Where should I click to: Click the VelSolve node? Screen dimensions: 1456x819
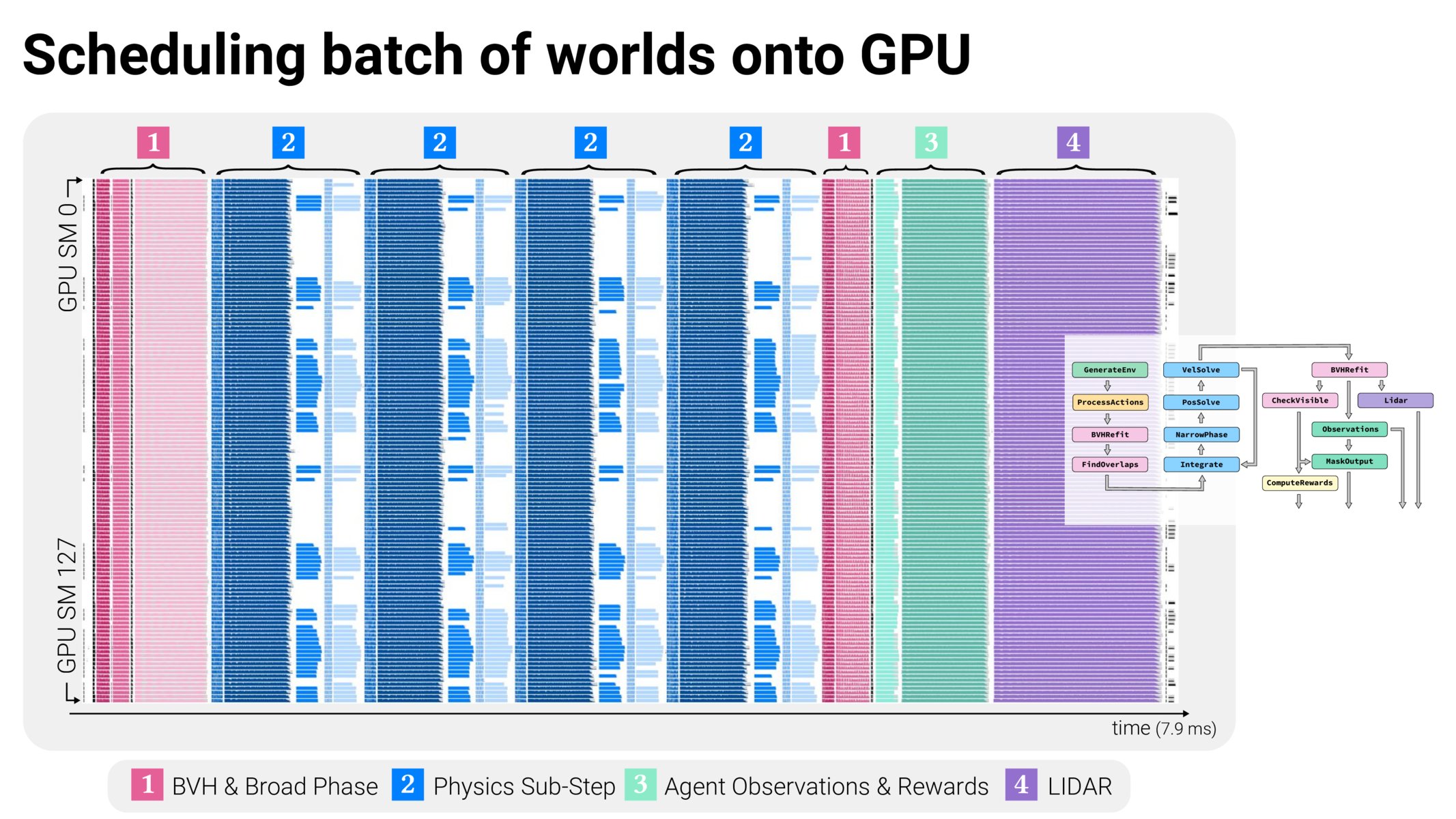coord(1201,370)
